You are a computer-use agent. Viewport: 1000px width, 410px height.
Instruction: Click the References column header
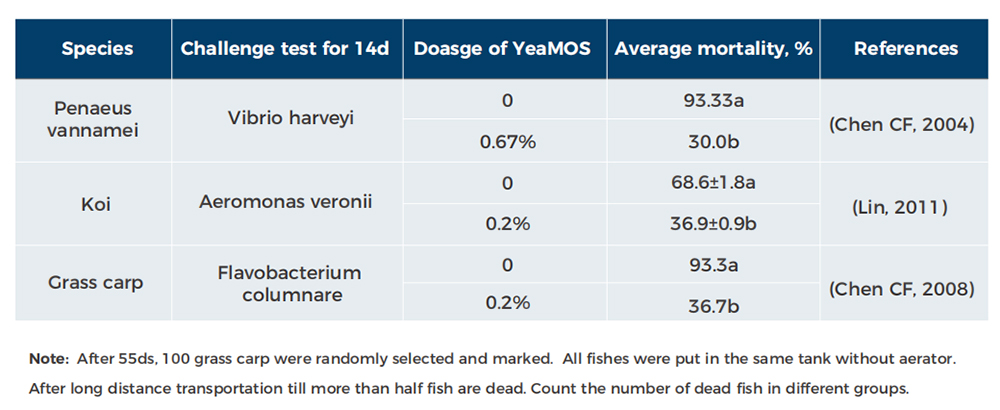pyautogui.click(x=906, y=49)
